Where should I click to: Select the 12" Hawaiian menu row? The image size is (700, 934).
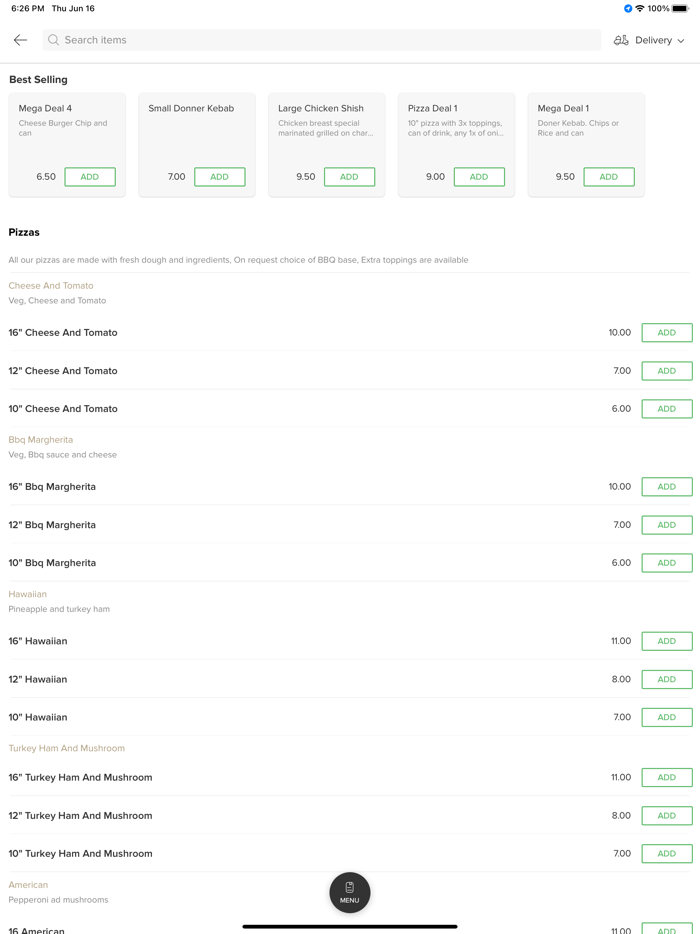pos(300,679)
